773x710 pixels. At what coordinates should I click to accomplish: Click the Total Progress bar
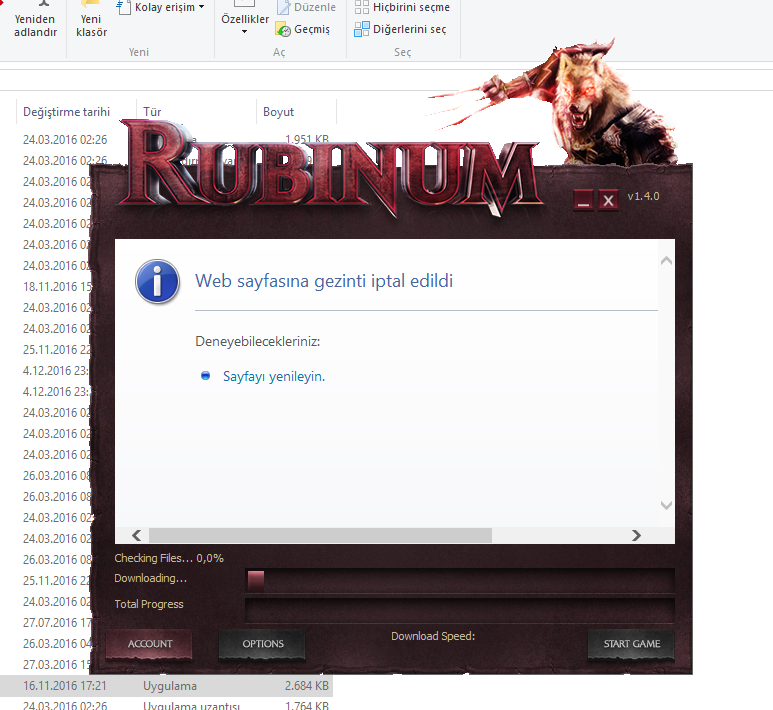[459, 608]
